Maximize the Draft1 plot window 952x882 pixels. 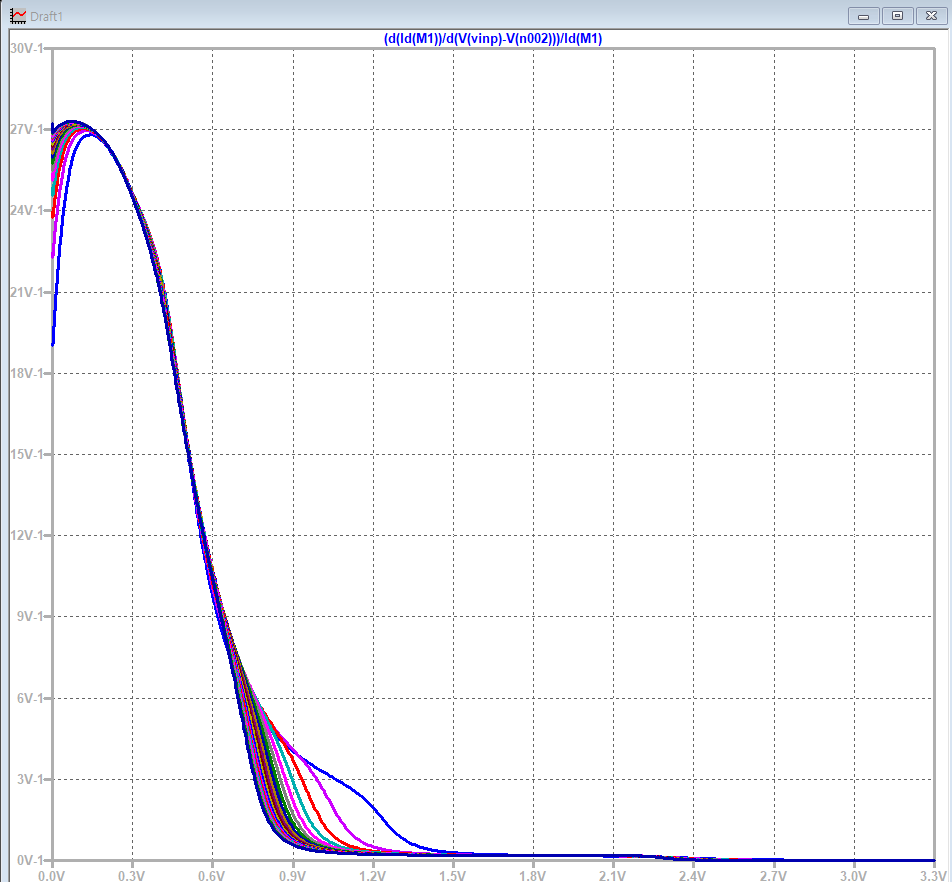(897, 16)
